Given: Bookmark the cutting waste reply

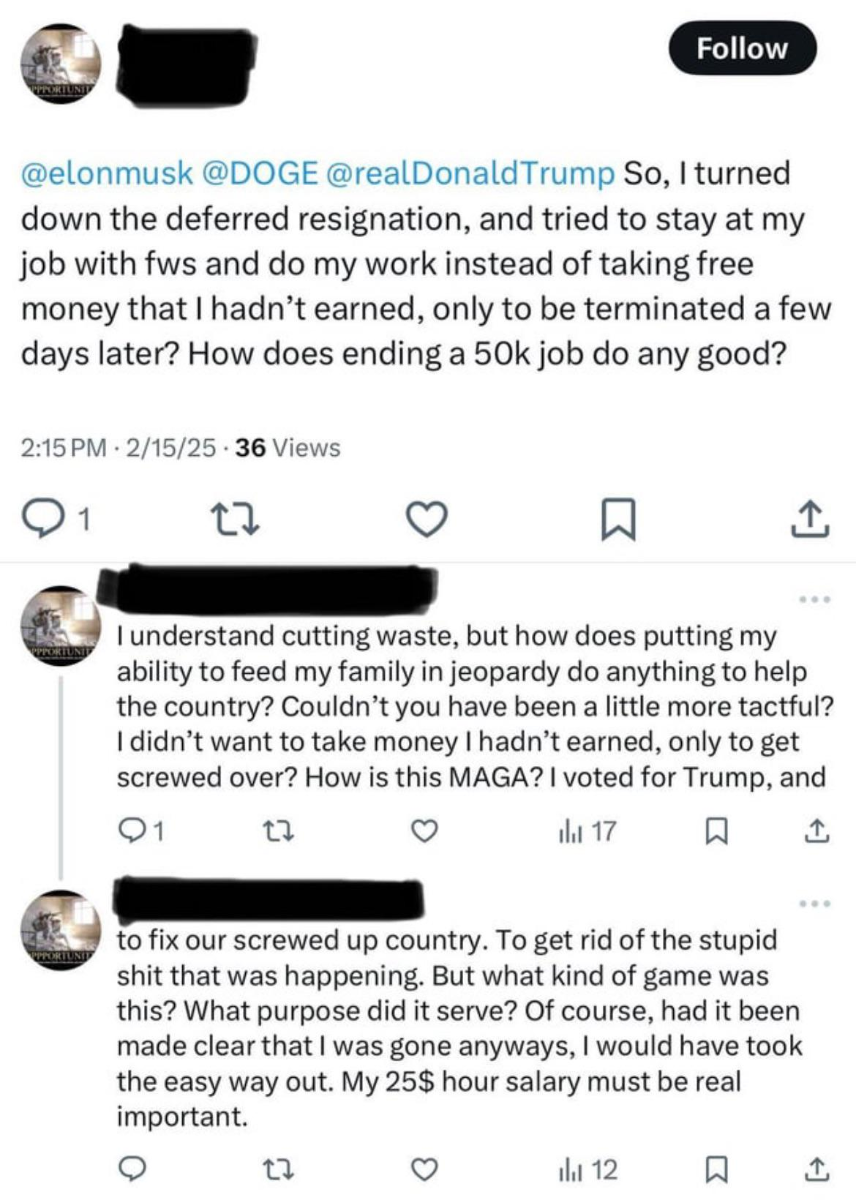Looking at the screenshot, I should (x=714, y=828).
